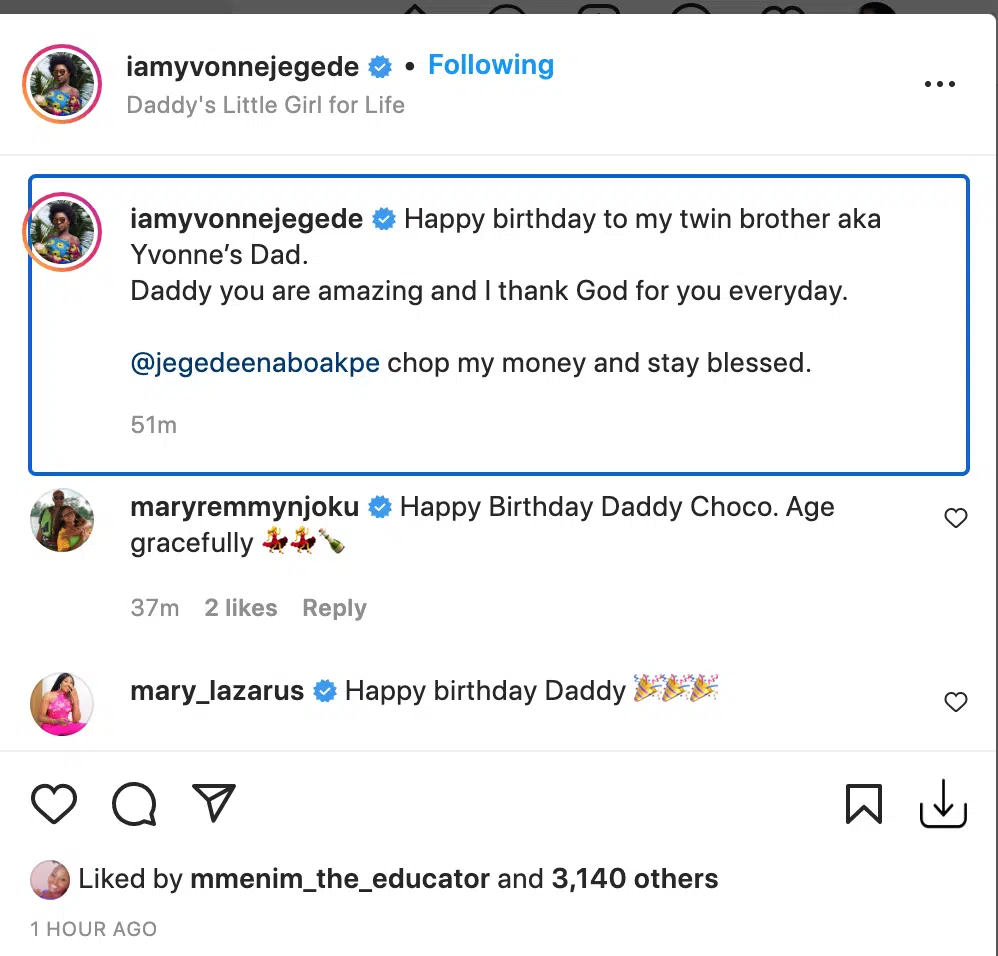Open @jegedeenaboakpe mention link
The height and width of the screenshot is (956, 998).
[x=255, y=363]
